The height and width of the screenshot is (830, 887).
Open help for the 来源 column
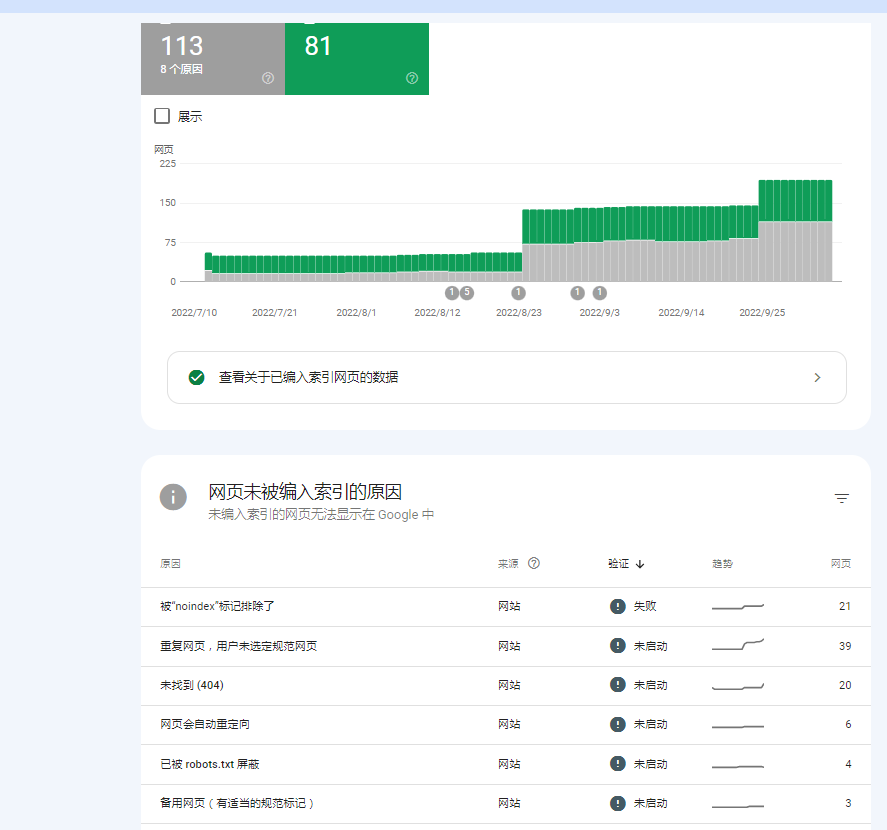pos(534,563)
